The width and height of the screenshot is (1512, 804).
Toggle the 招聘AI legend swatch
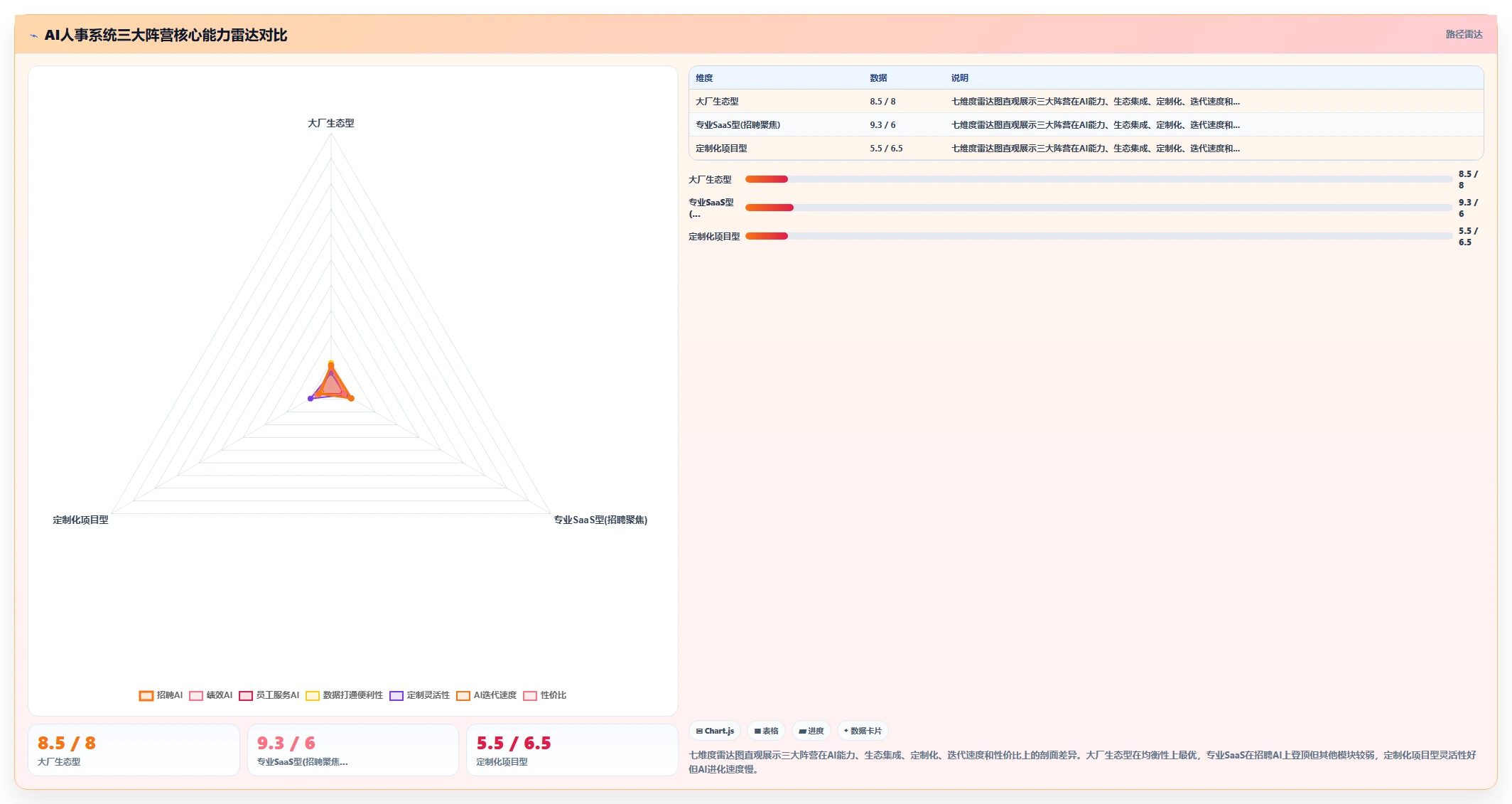(146, 695)
